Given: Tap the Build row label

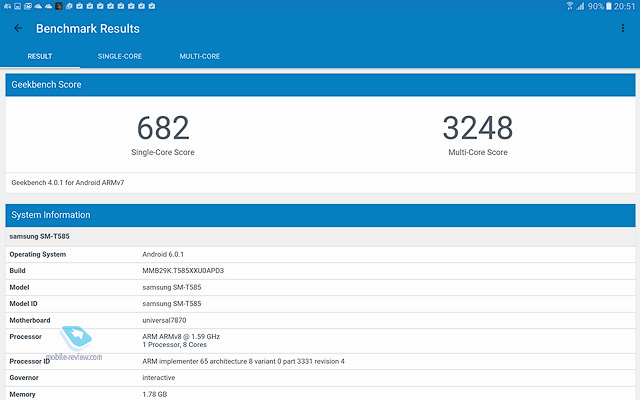Looking at the screenshot, I should pos(17,271).
